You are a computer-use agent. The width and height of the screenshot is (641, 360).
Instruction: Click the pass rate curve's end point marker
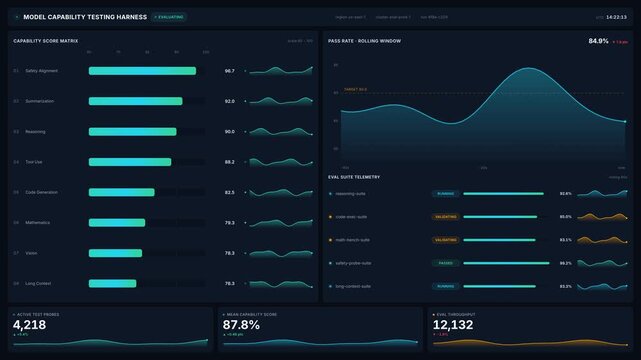click(625, 121)
